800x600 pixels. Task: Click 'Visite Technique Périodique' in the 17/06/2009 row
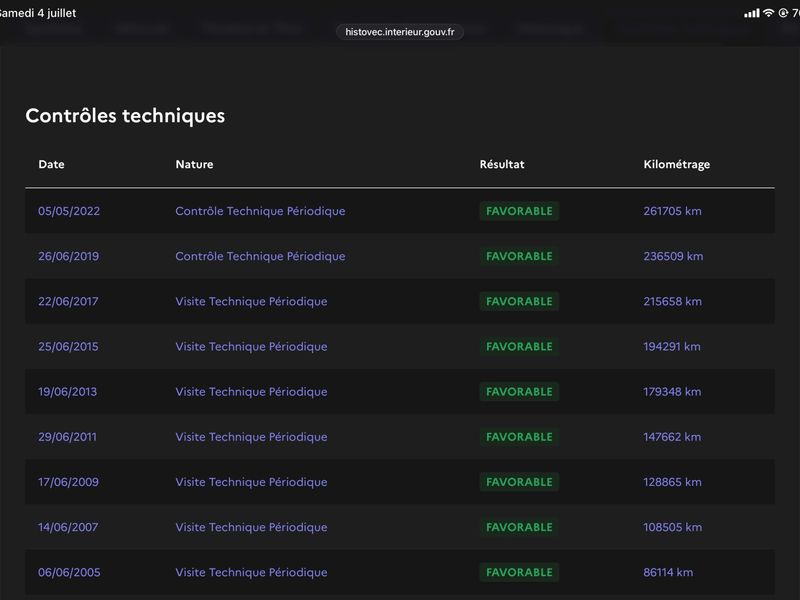[x=251, y=482]
